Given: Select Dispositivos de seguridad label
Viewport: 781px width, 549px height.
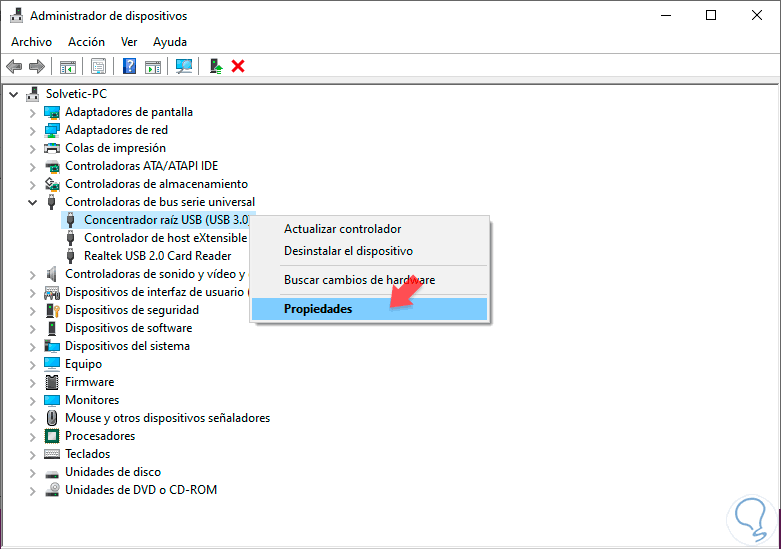Looking at the screenshot, I should [132, 310].
